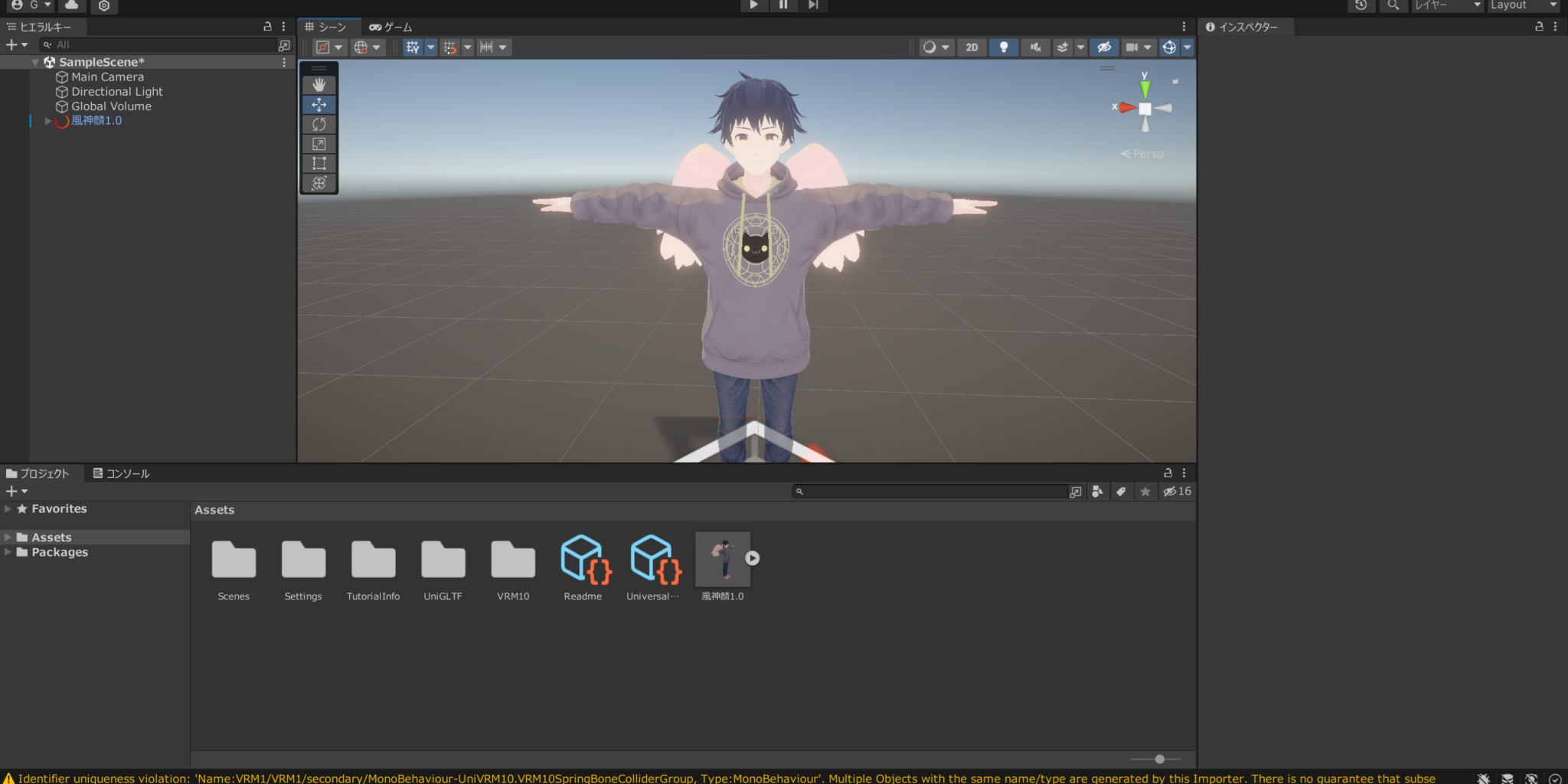Expand the 風神麟1.0 object in the Hierarchy
The image size is (1568, 784).
47,120
